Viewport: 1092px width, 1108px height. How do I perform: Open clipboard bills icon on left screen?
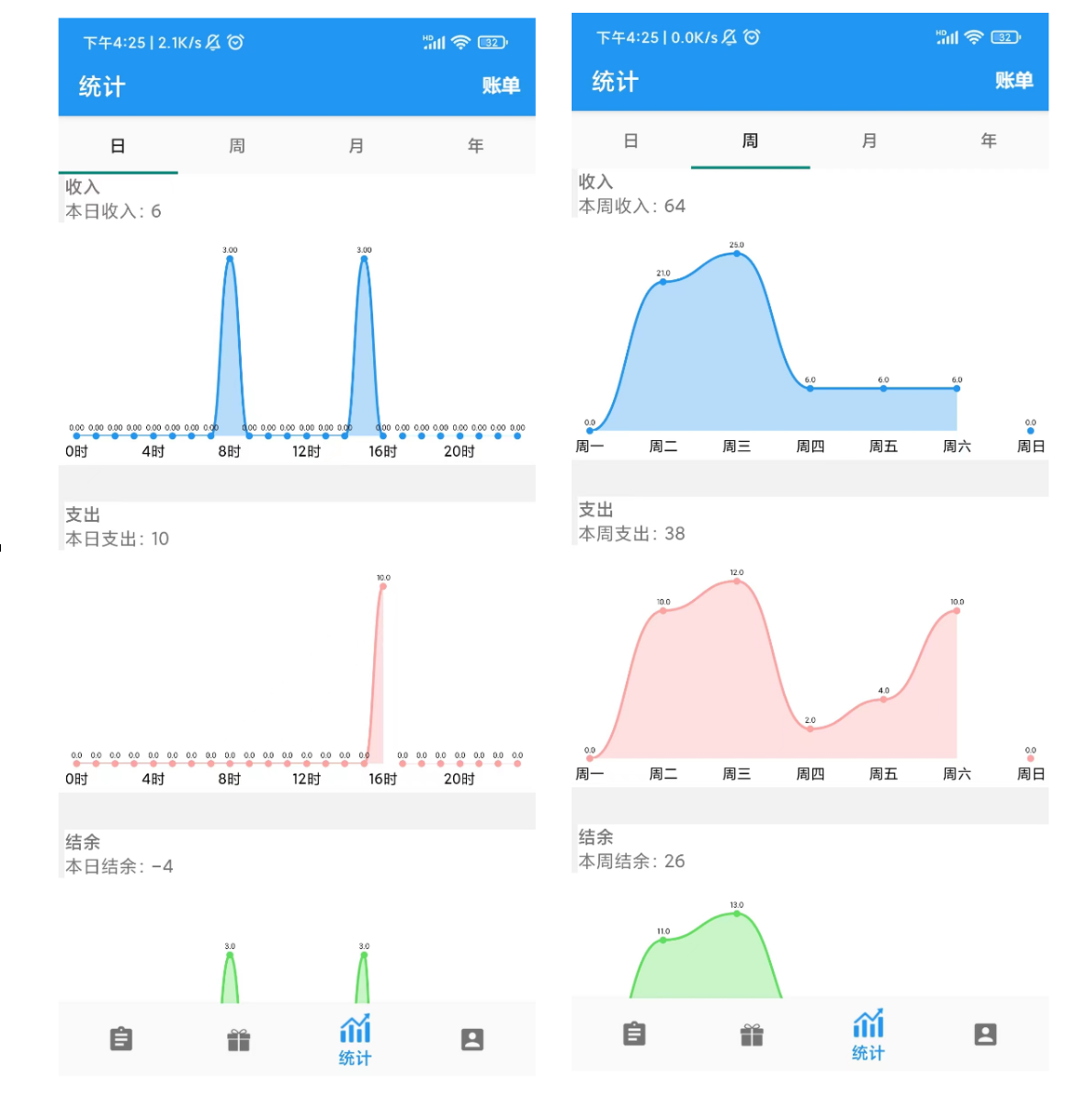[121, 1039]
